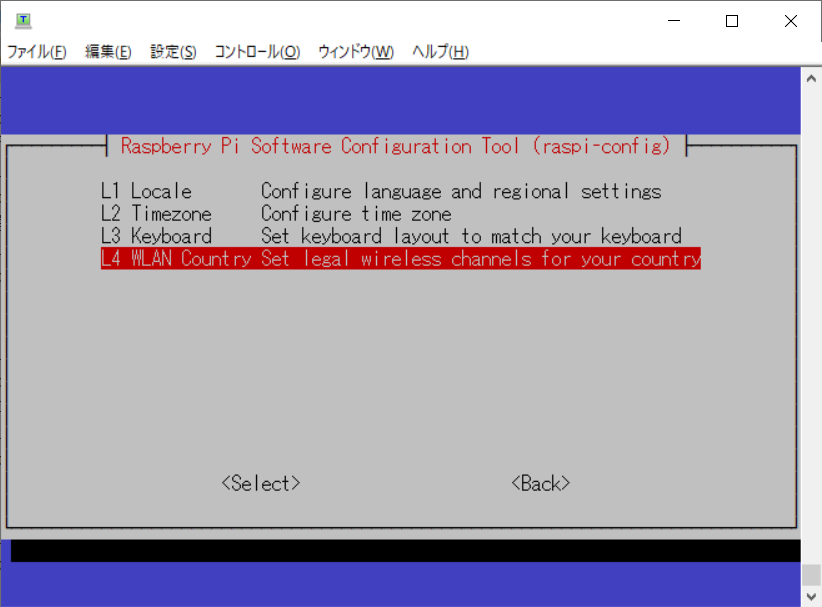Select the L4 WLAN Country option
Viewport: 822px width, 607px height.
(401, 259)
